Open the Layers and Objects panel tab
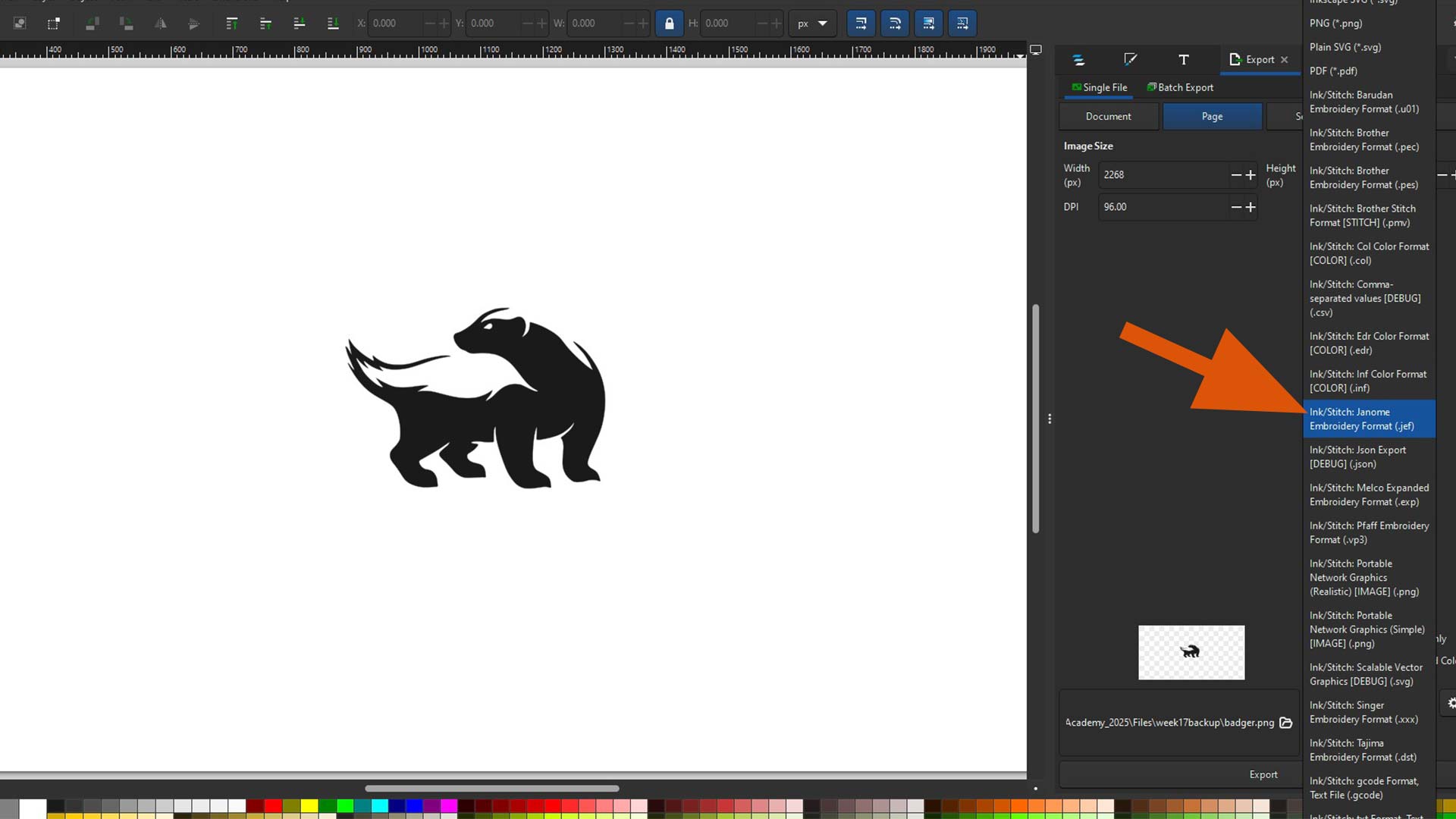Image resolution: width=1456 pixels, height=819 pixels. click(1078, 60)
